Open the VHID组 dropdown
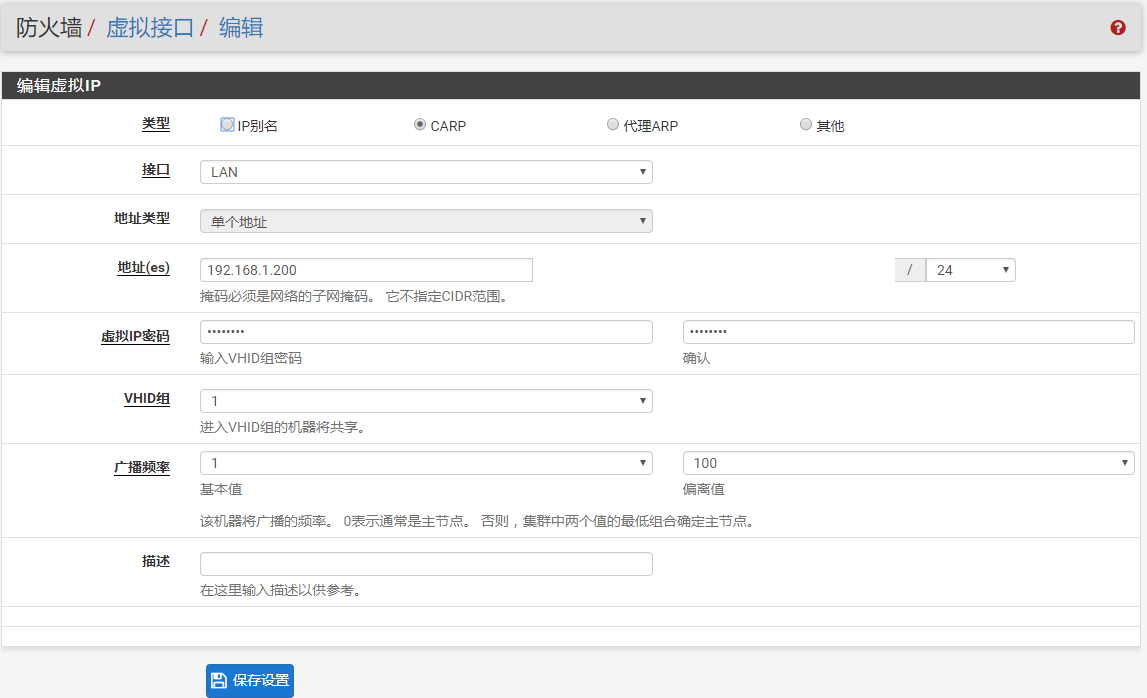 (x=426, y=401)
